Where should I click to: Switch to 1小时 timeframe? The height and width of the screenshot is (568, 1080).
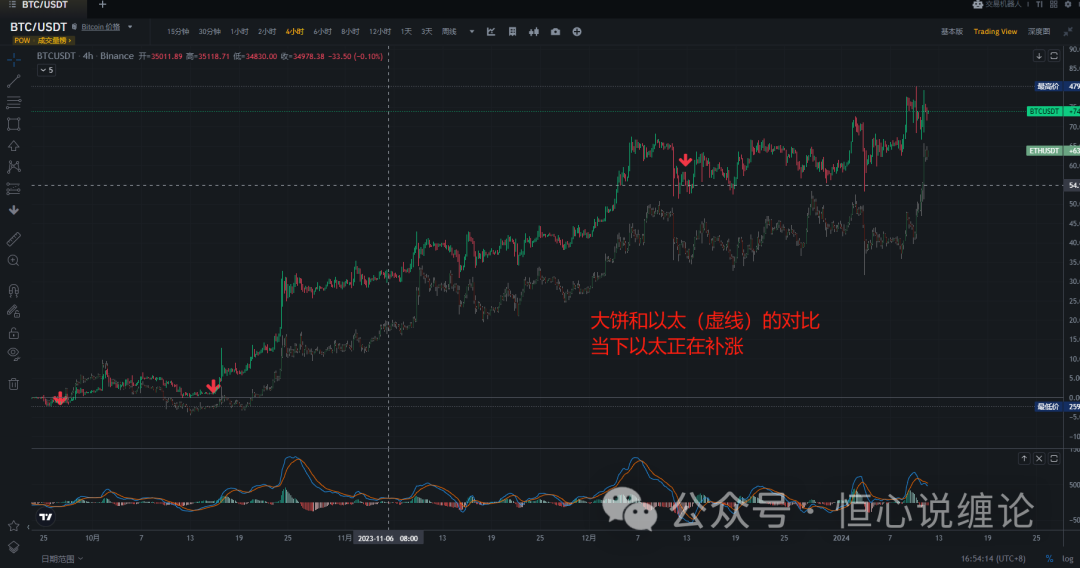[239, 32]
